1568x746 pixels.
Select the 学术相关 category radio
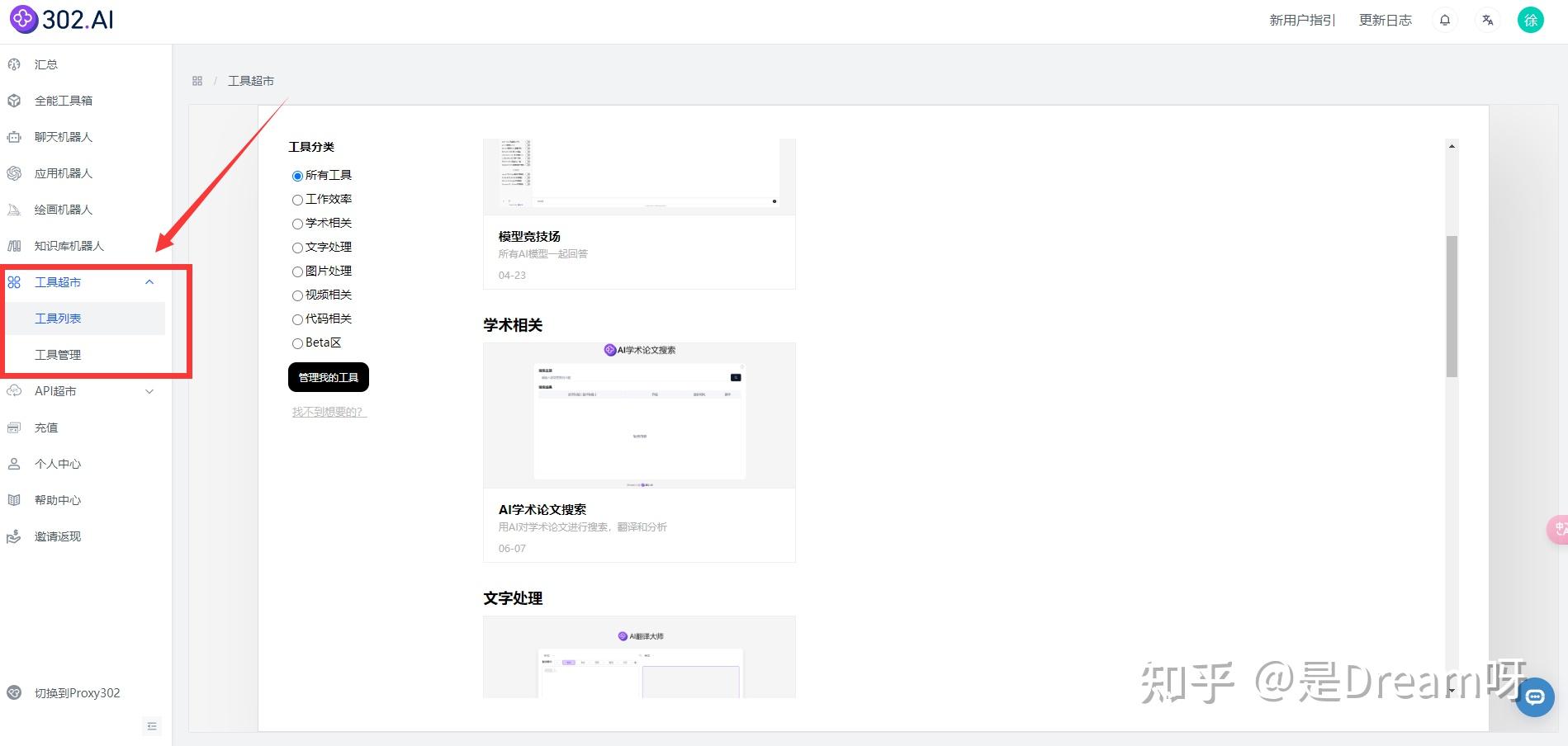(x=297, y=224)
